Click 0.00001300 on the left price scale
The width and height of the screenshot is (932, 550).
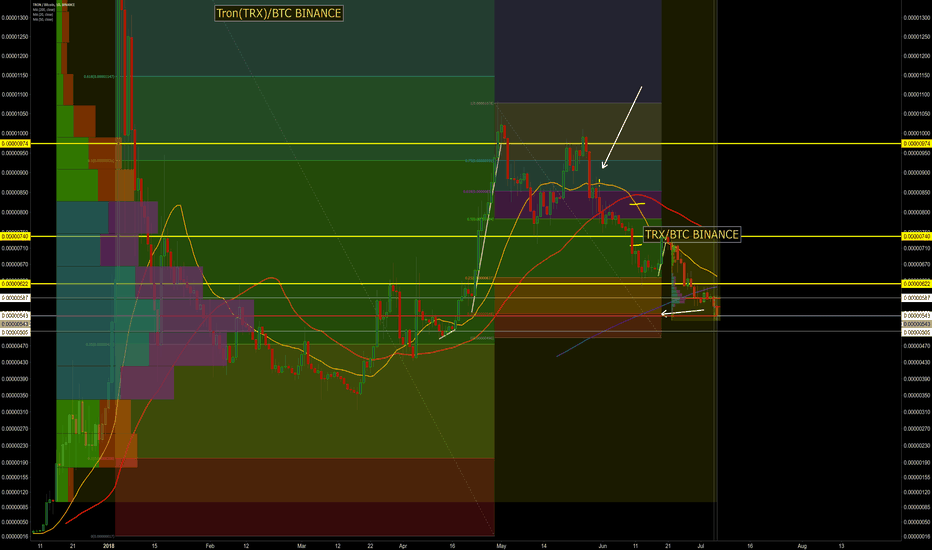(x=15, y=18)
